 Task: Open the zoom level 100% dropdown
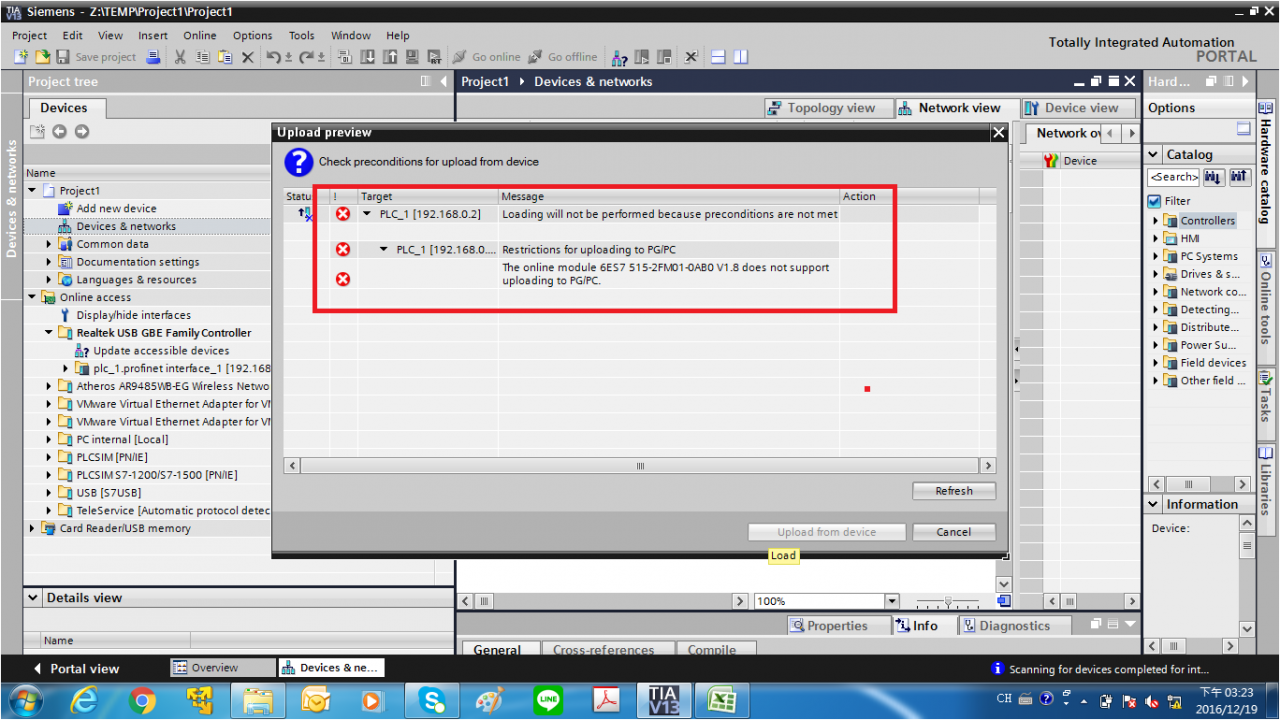tap(892, 601)
